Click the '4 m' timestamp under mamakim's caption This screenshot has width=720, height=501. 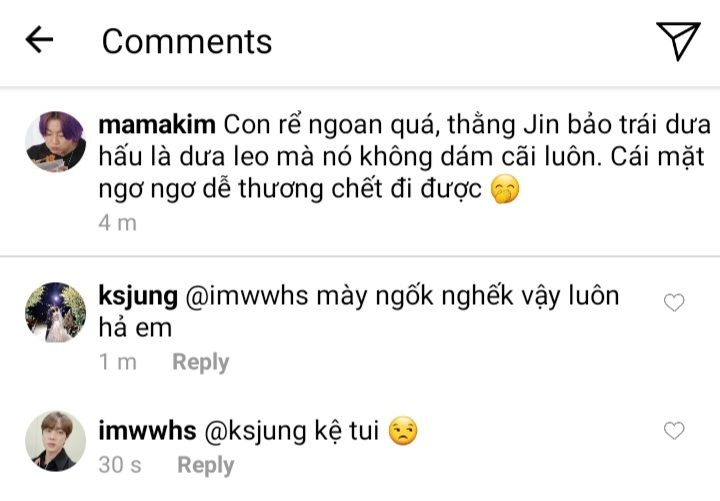(118, 223)
